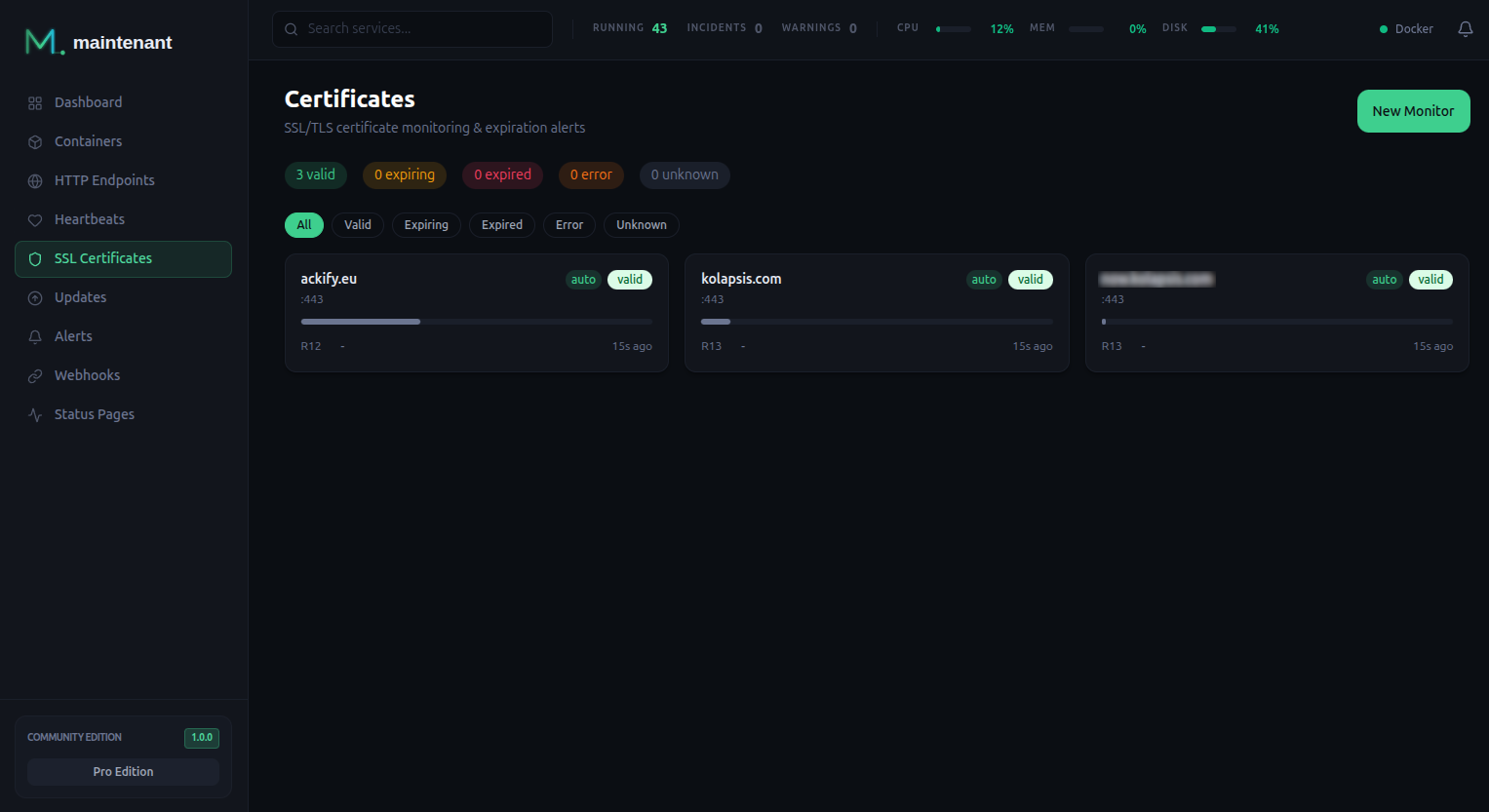Enable the Expiring certificate filter
This screenshot has height=812, width=1489.
426,224
